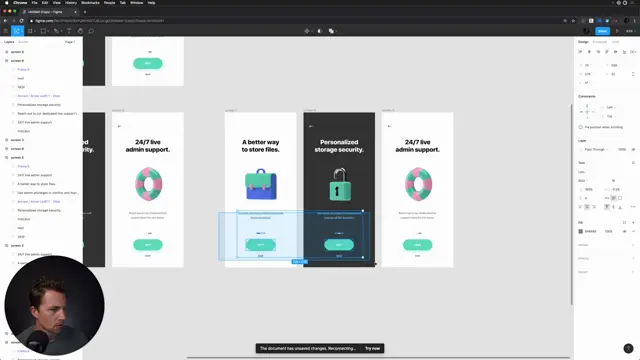
Task: Open Chrome Bookmarks menu
Action: coord(90,3)
